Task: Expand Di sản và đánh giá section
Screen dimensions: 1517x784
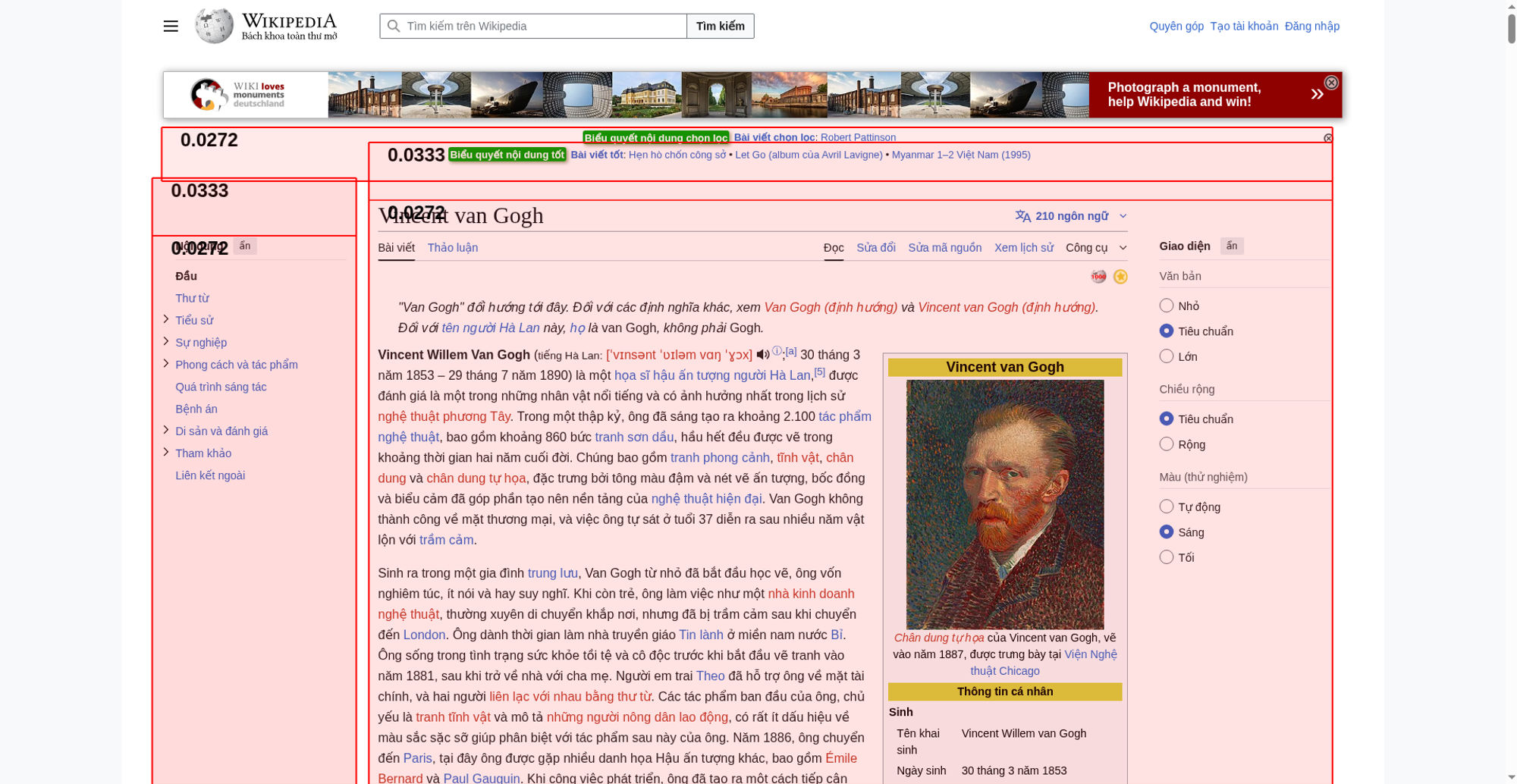Action: click(166, 430)
